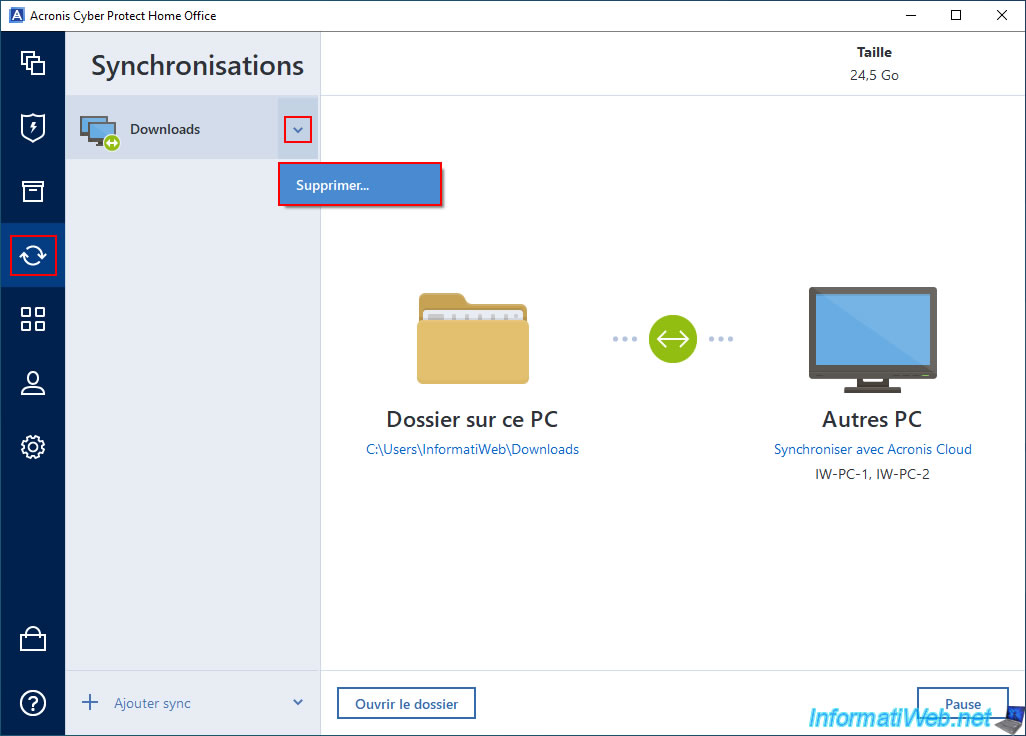Open the Archive section icon

(33, 191)
